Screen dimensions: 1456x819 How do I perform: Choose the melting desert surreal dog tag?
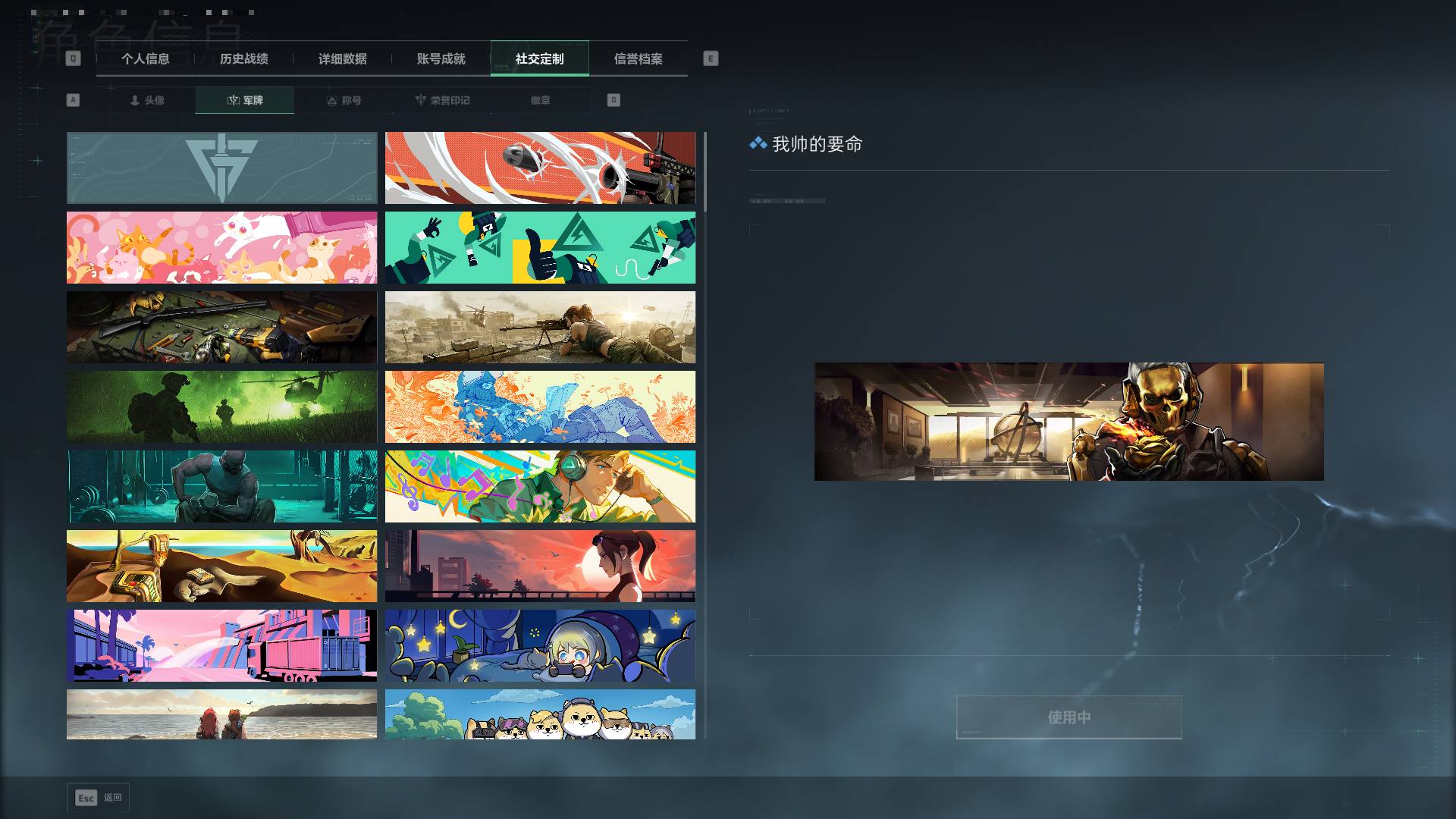click(x=221, y=566)
